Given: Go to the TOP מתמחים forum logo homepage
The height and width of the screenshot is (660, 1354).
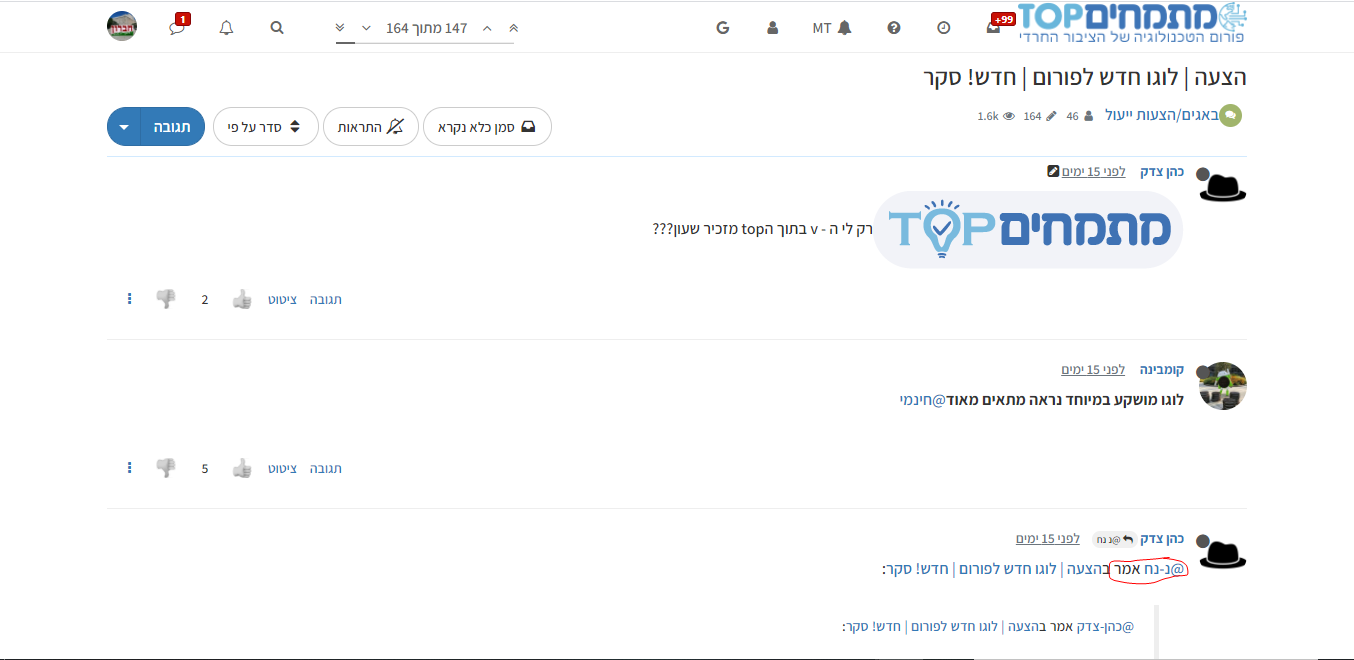Looking at the screenshot, I should click(1132, 24).
